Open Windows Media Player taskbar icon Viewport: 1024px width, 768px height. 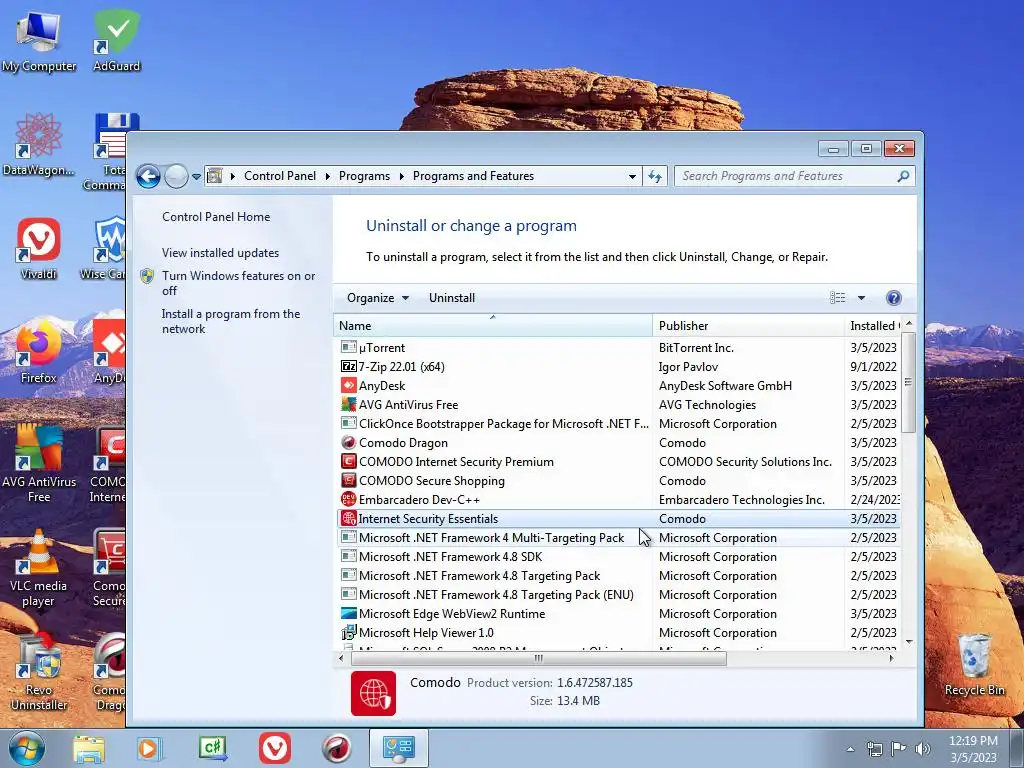click(150, 748)
